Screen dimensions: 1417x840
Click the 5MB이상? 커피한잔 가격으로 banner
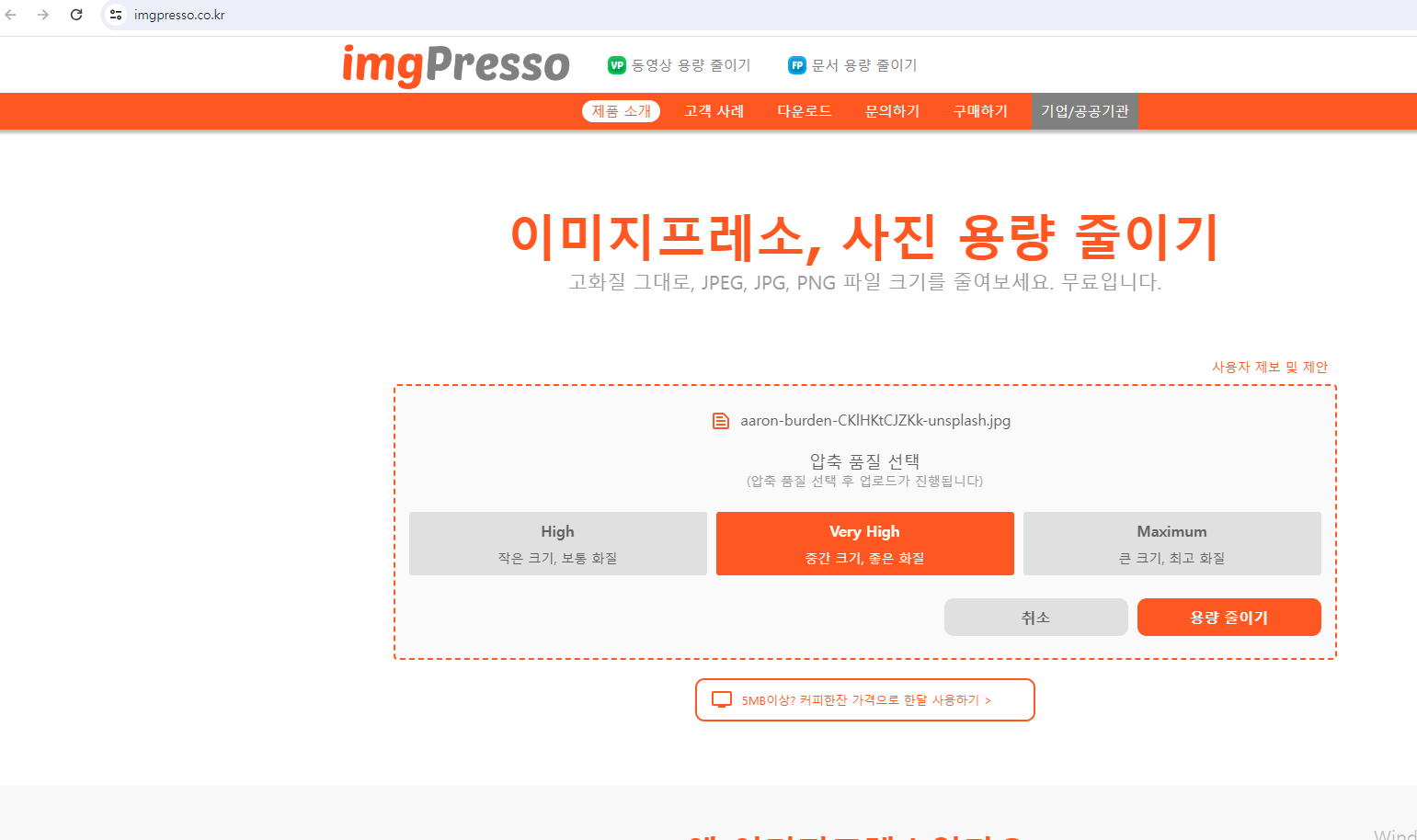pos(865,700)
